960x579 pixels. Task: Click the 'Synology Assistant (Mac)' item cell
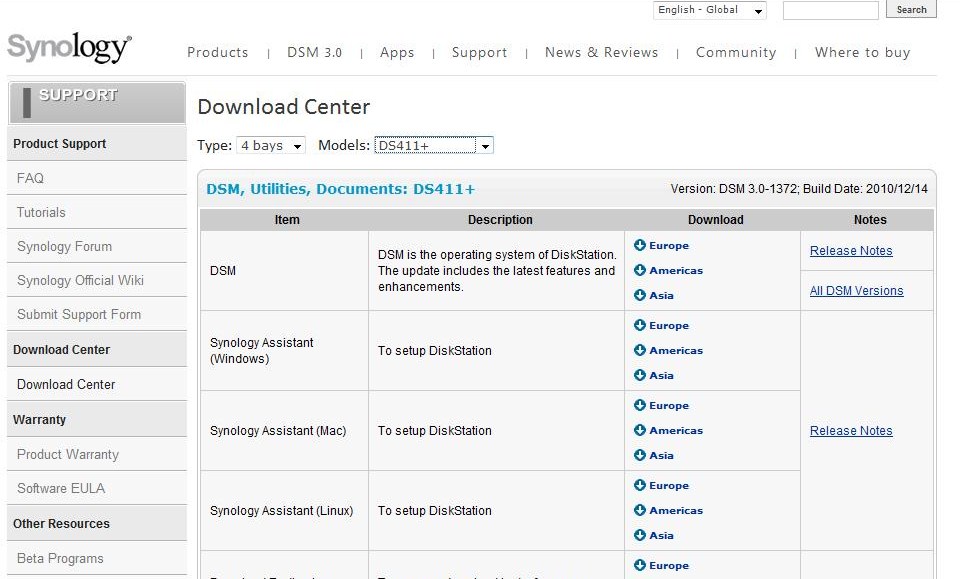click(284, 431)
